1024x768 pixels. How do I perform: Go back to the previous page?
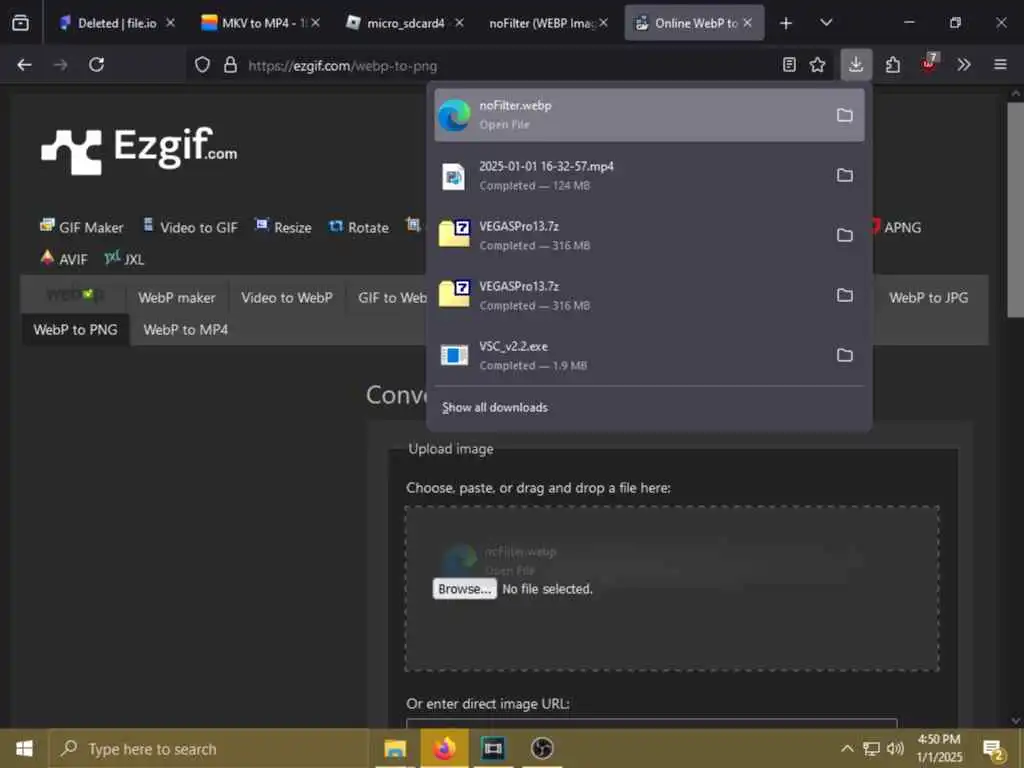[x=25, y=65]
